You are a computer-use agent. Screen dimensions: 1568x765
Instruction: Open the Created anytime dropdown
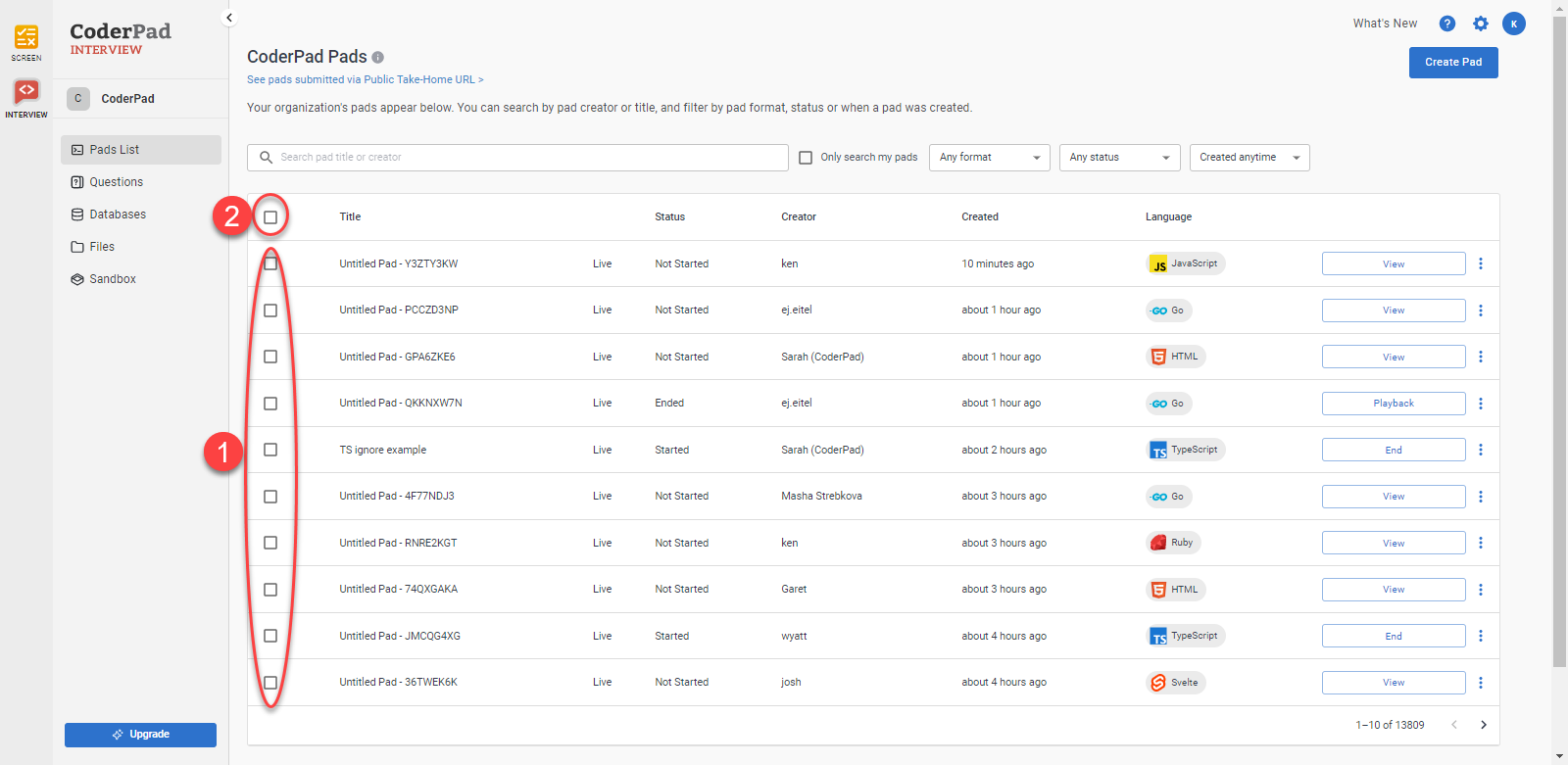point(1249,158)
